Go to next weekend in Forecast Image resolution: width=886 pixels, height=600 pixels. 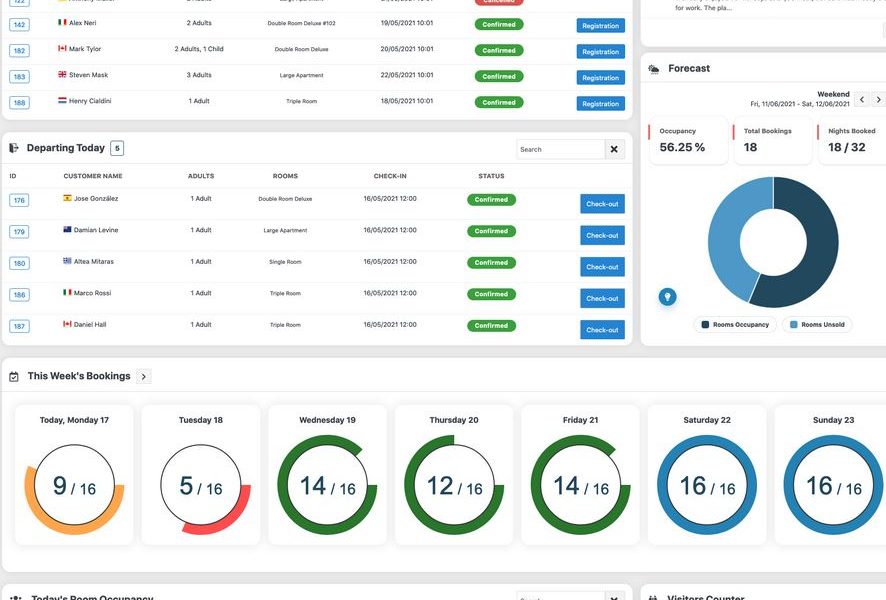click(x=878, y=99)
